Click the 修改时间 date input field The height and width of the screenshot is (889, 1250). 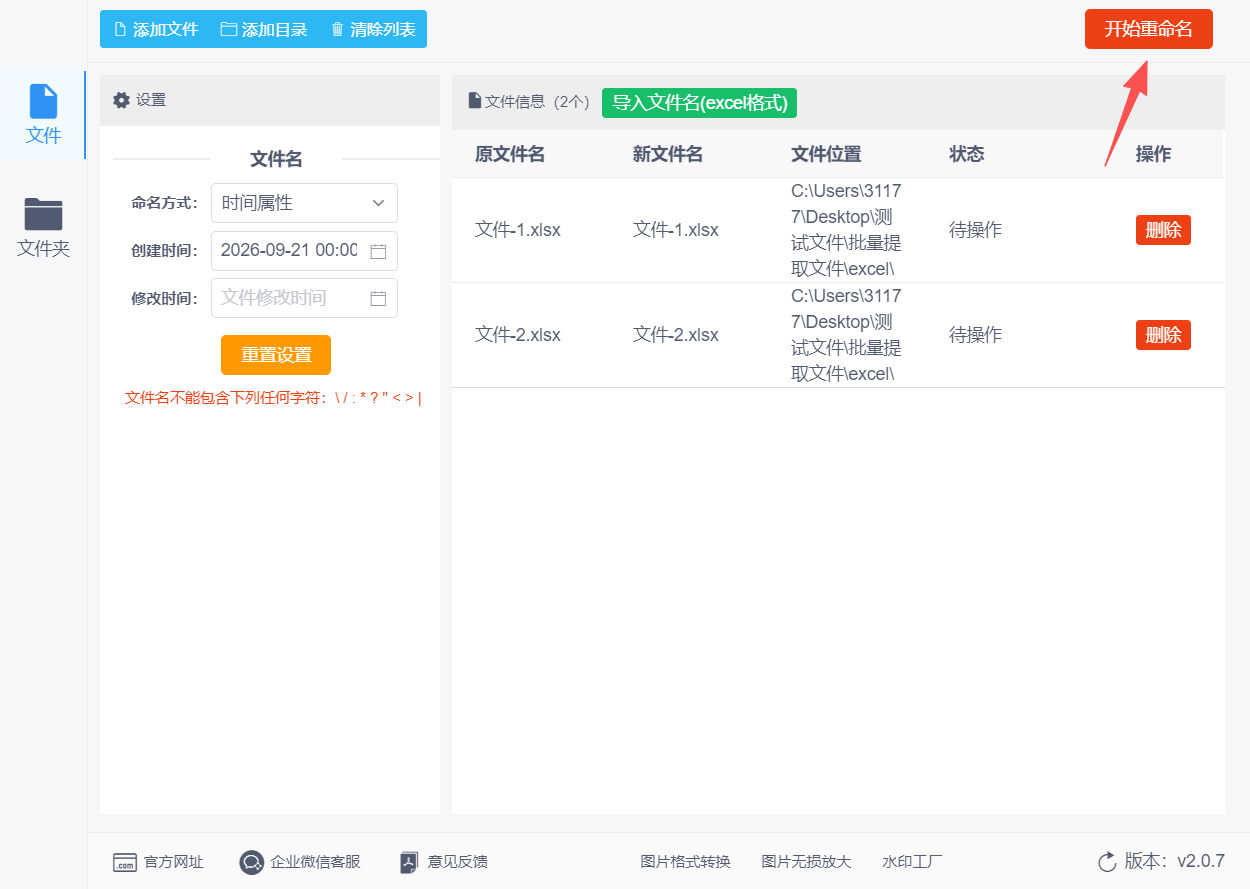(x=304, y=298)
